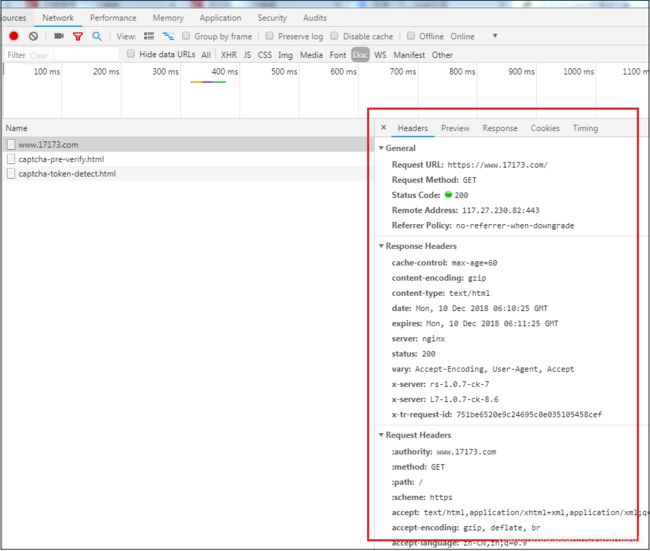Screen dimensions: 650x551
Task: Toggle the red filter funnel icon
Action: click(x=78, y=36)
